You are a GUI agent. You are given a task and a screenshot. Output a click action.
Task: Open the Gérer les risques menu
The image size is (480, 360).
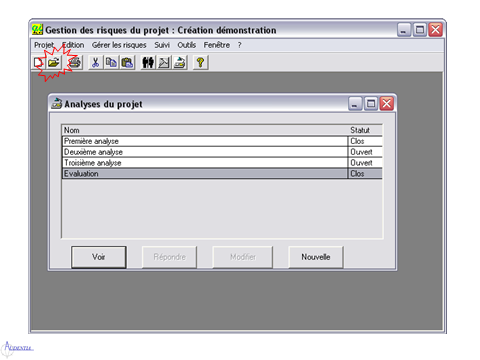(119, 45)
